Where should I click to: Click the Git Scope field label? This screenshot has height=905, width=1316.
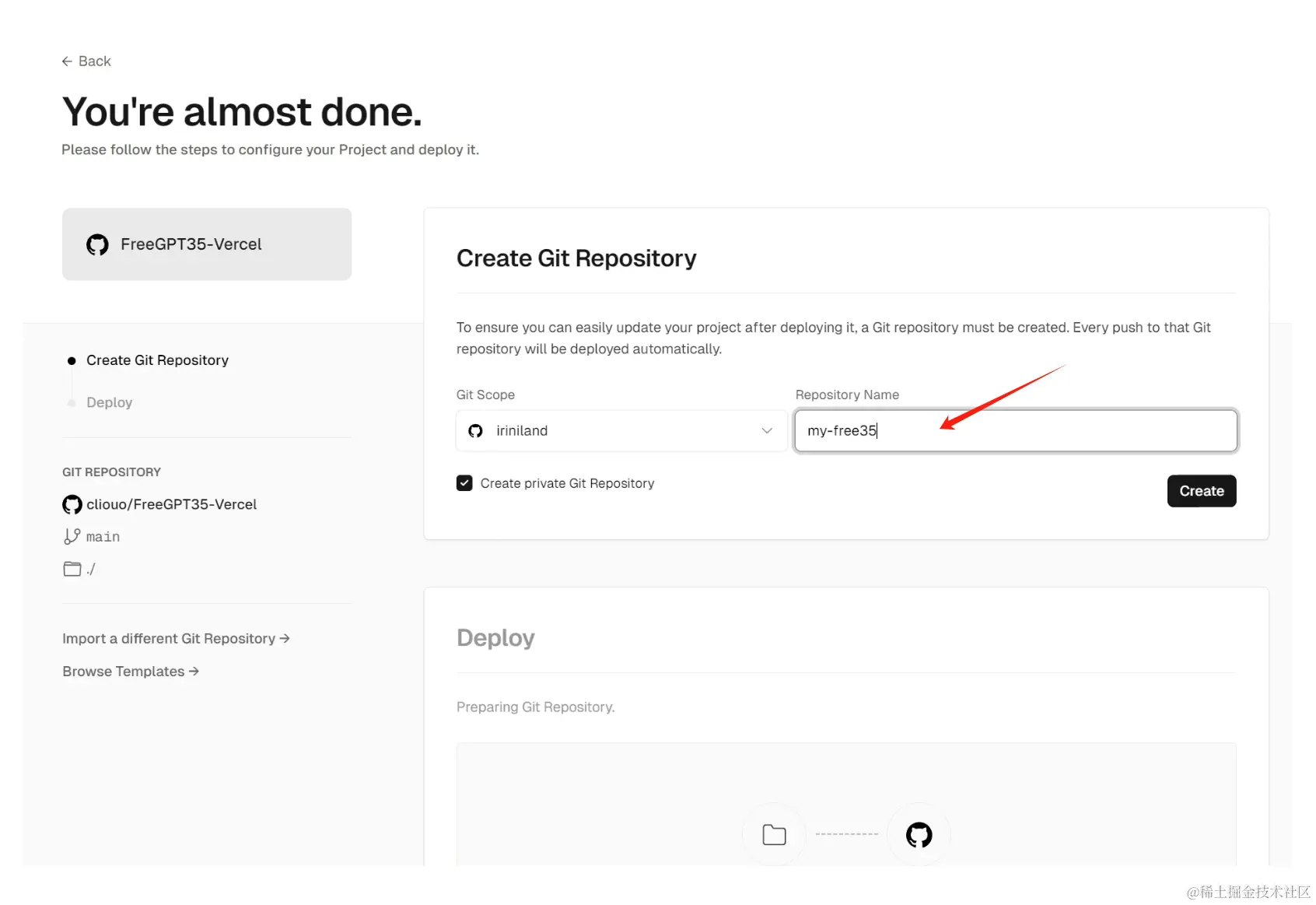(x=485, y=395)
